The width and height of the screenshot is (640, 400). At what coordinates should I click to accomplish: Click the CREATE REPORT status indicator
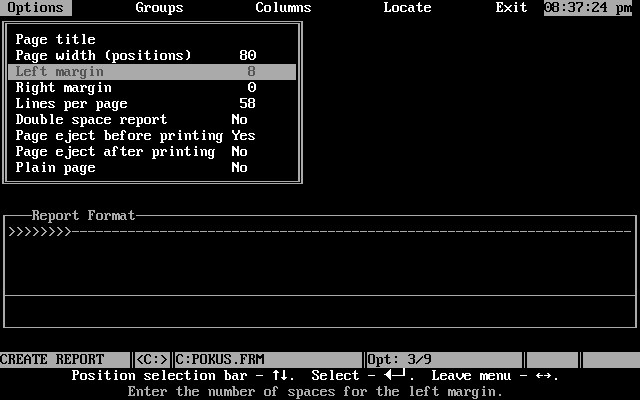click(x=52, y=360)
